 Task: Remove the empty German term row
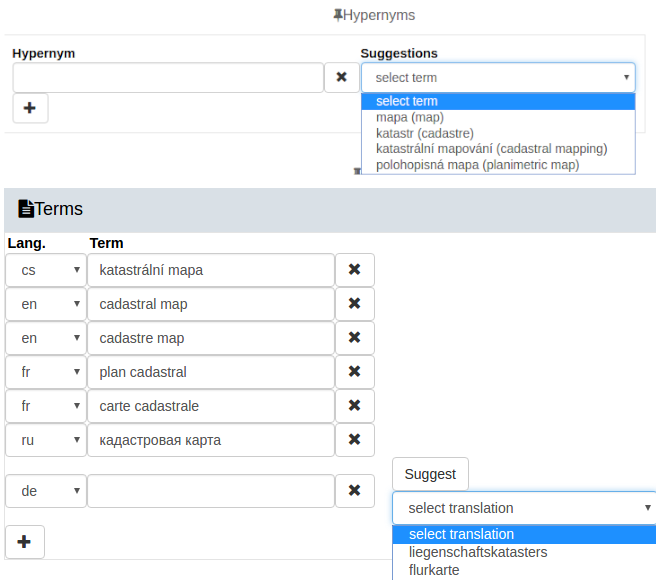[x=354, y=491]
